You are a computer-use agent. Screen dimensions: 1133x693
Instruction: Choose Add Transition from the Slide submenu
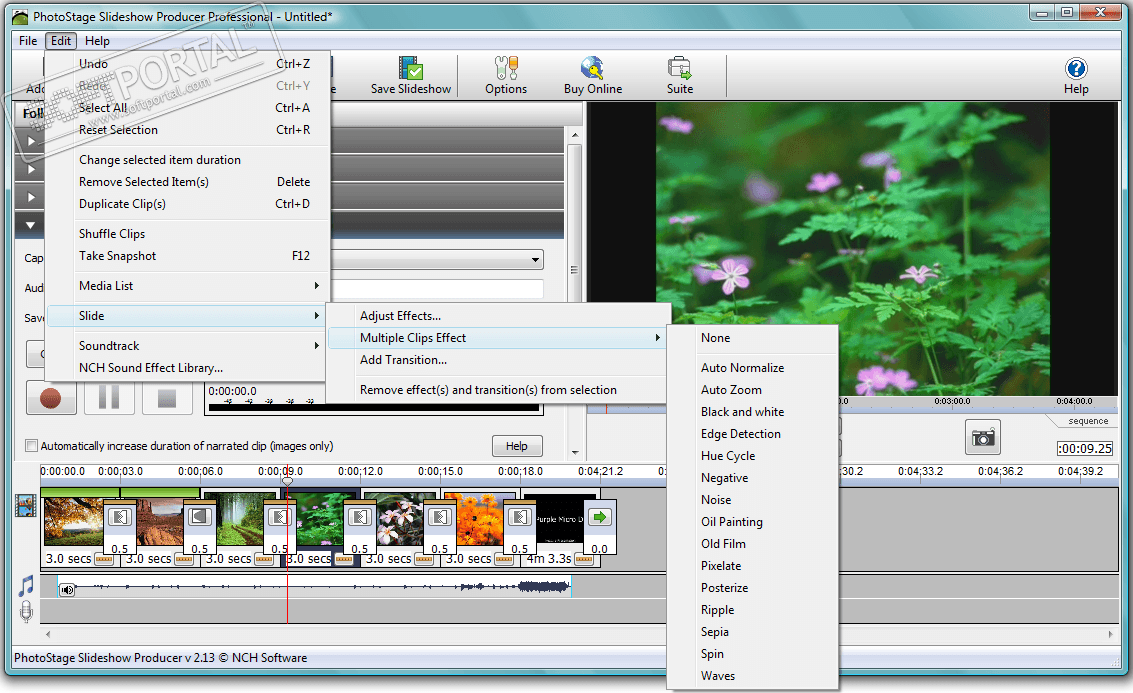(403, 360)
